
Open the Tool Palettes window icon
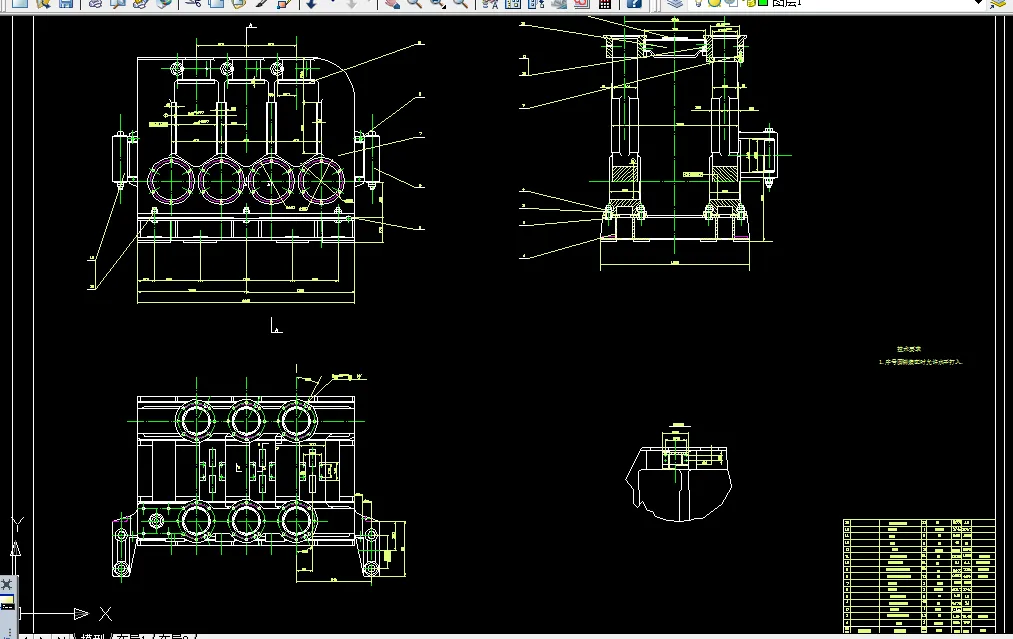pyautogui.click(x=536, y=3)
